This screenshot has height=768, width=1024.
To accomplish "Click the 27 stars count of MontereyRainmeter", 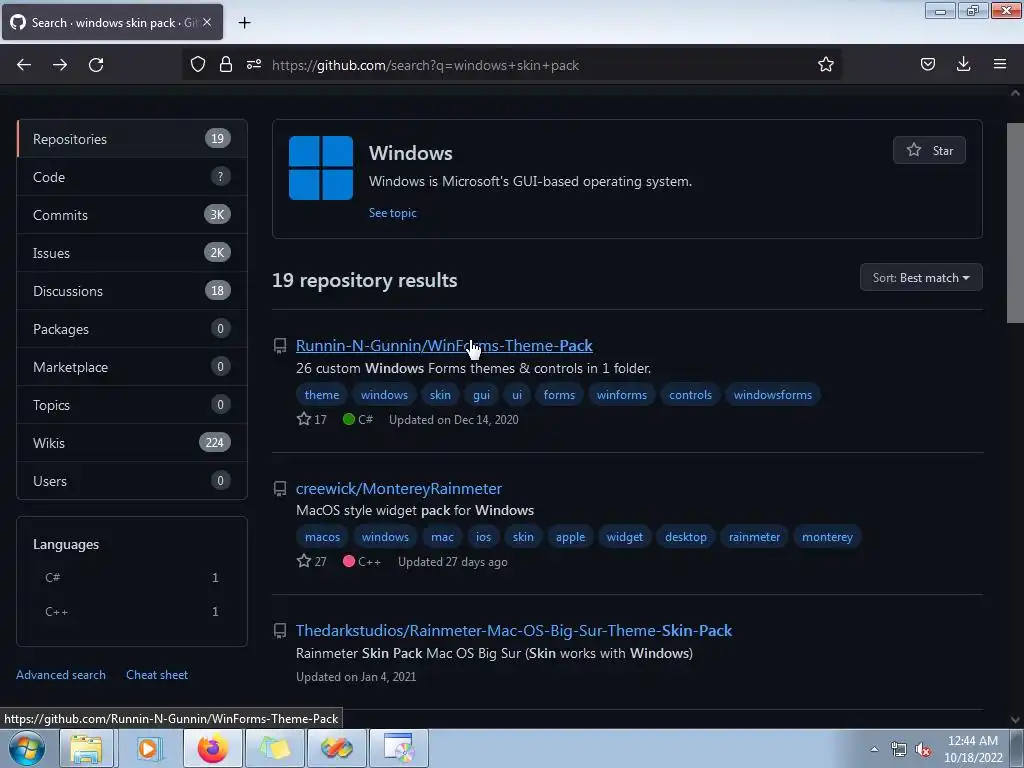I will (x=312, y=561).
